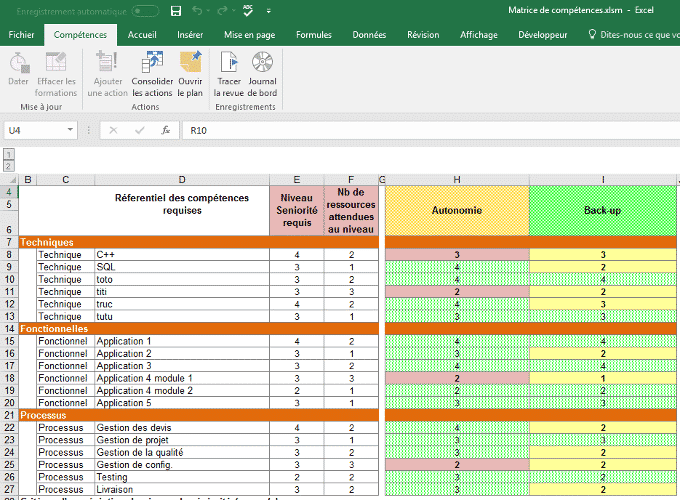
Task: Click the Testing cell
Action: [182, 477]
